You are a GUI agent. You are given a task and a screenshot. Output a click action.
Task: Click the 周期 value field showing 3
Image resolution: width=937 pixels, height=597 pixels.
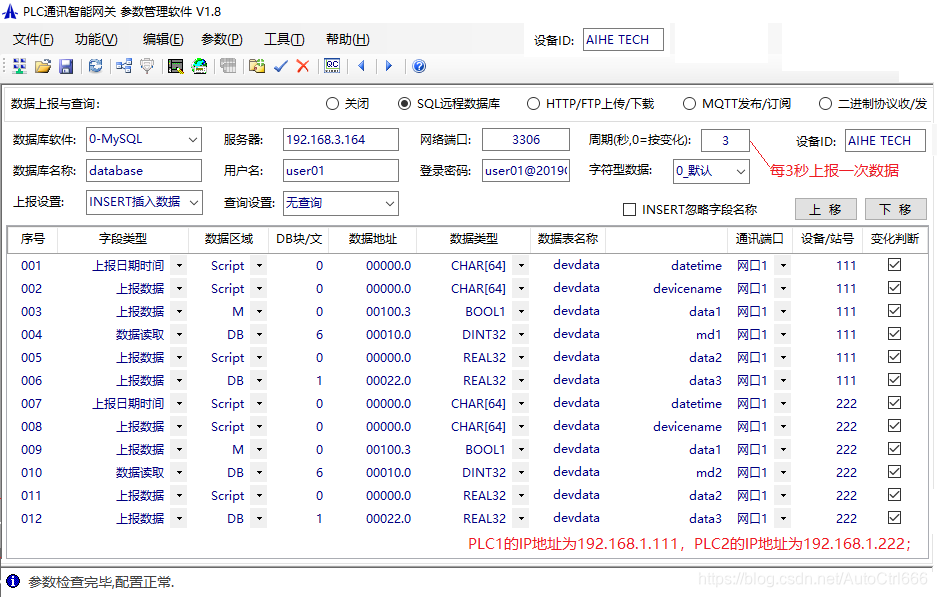(725, 140)
